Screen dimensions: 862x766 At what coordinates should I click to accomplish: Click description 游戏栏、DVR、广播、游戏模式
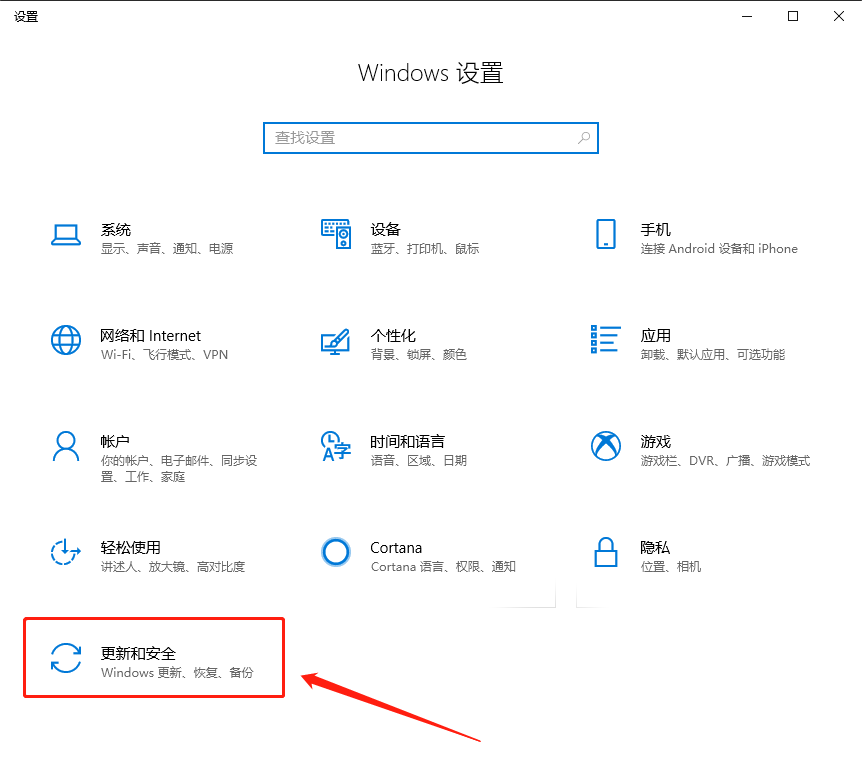click(x=725, y=460)
